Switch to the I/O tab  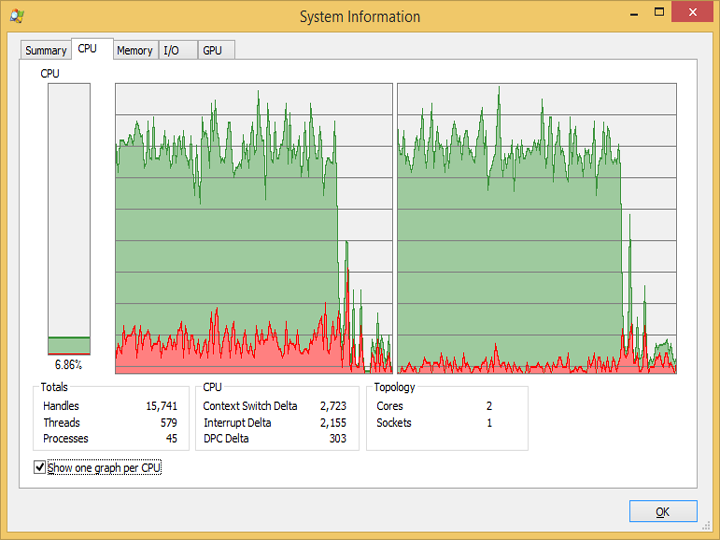click(x=178, y=50)
